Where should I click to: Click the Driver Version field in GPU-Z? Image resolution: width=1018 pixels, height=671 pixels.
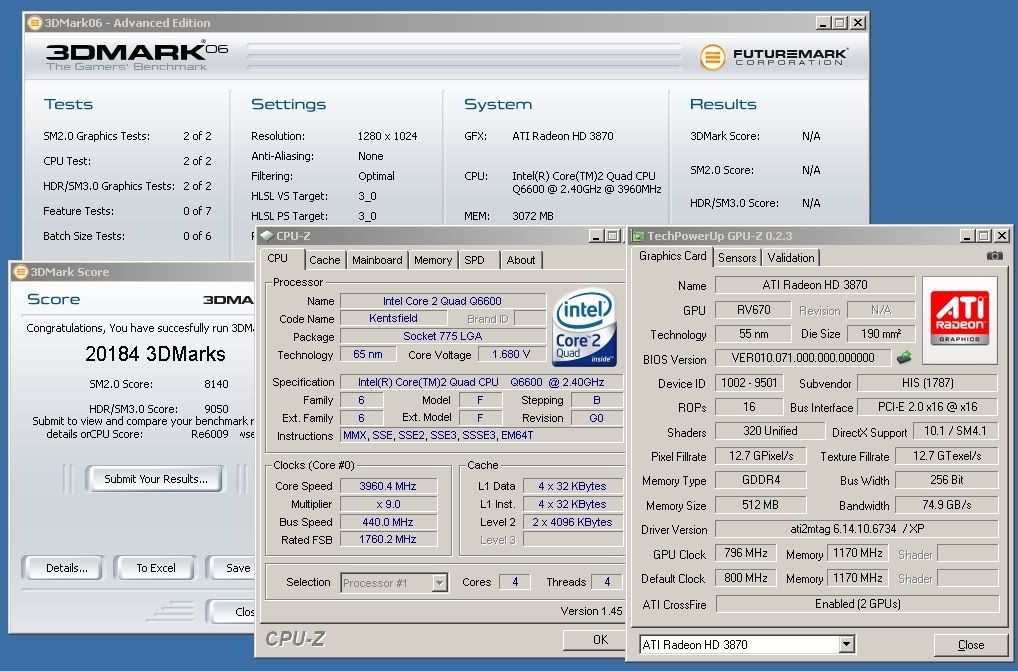[856, 529]
